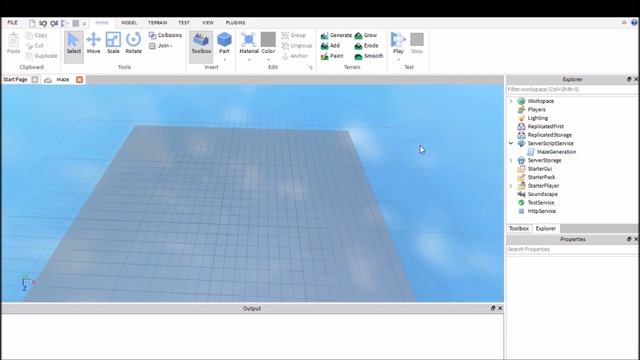Select TestService in Explorer
The image size is (640, 360).
click(x=540, y=203)
